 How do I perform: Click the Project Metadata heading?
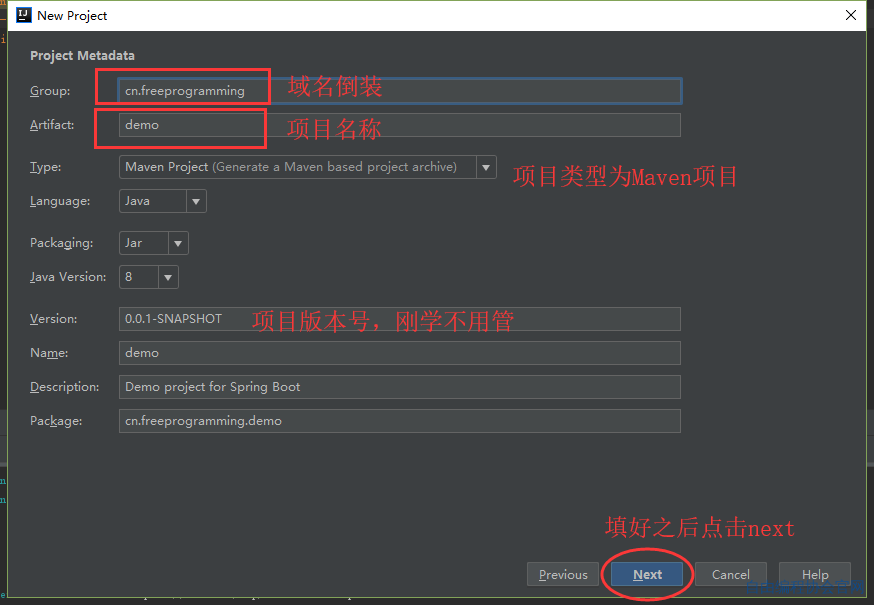click(82, 56)
